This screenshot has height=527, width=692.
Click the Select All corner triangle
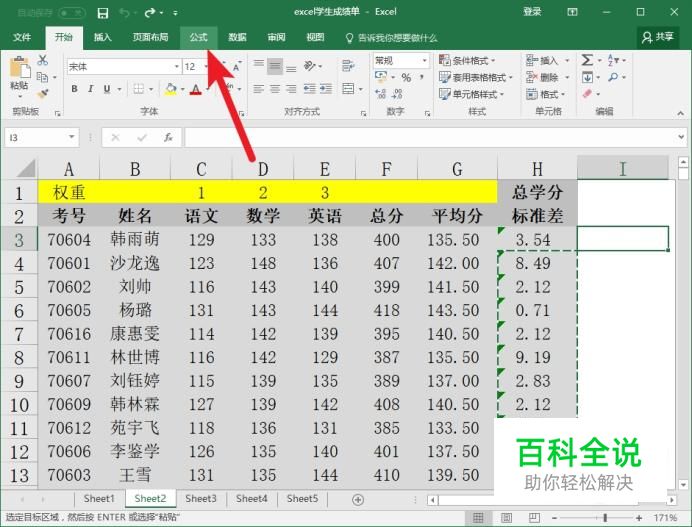point(26,168)
